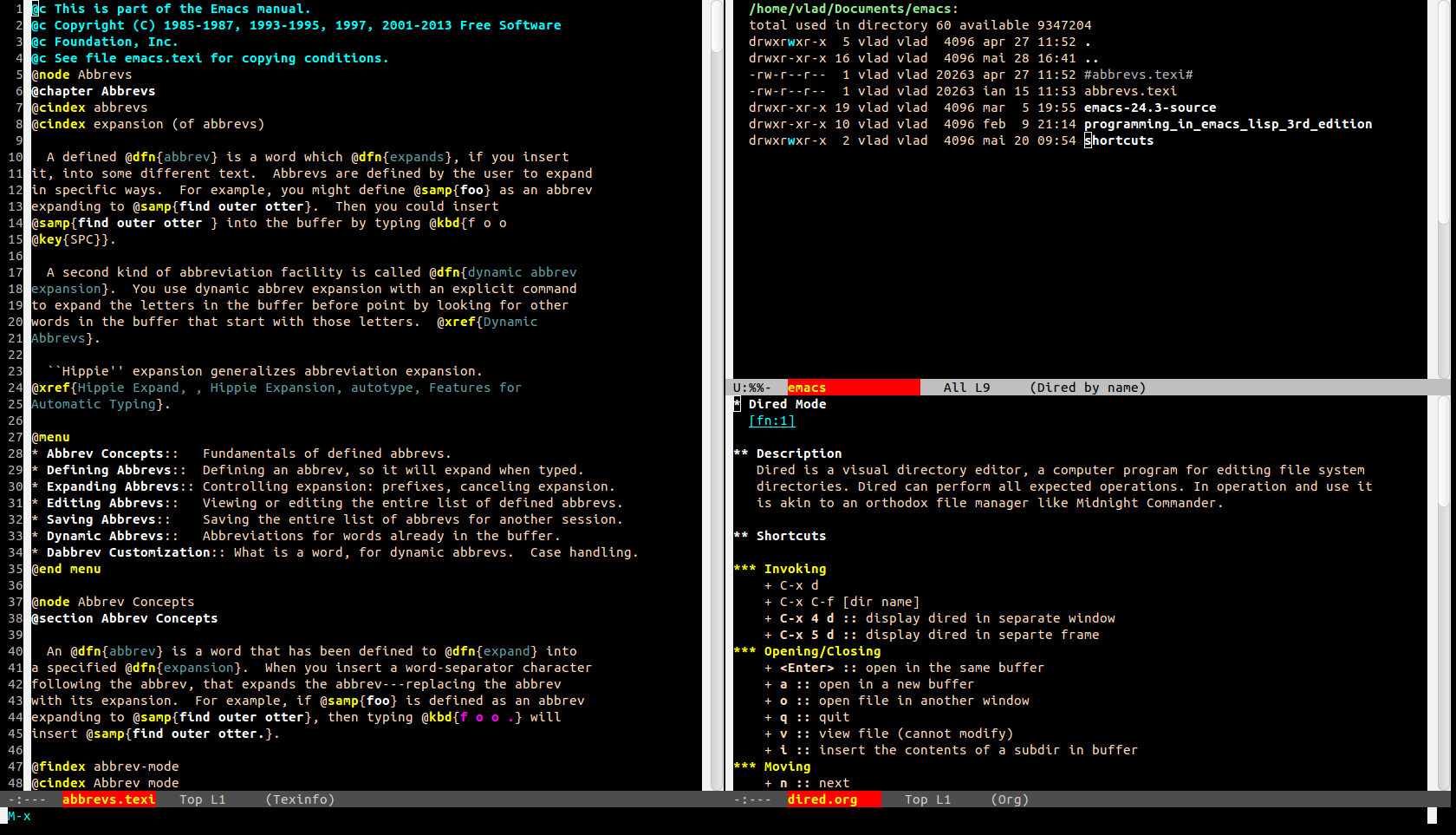Click the scrollbar of the Dired window
The image size is (1456, 835).
(1443, 189)
